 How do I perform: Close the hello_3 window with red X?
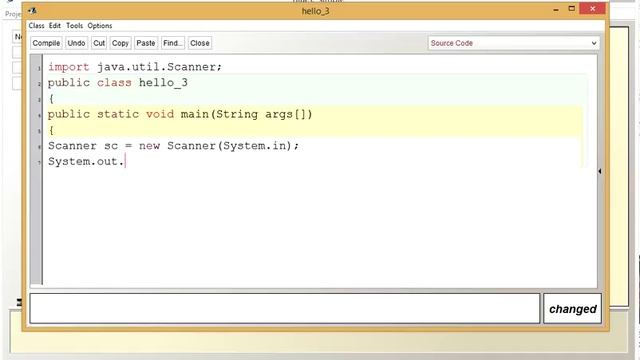[592, 9]
